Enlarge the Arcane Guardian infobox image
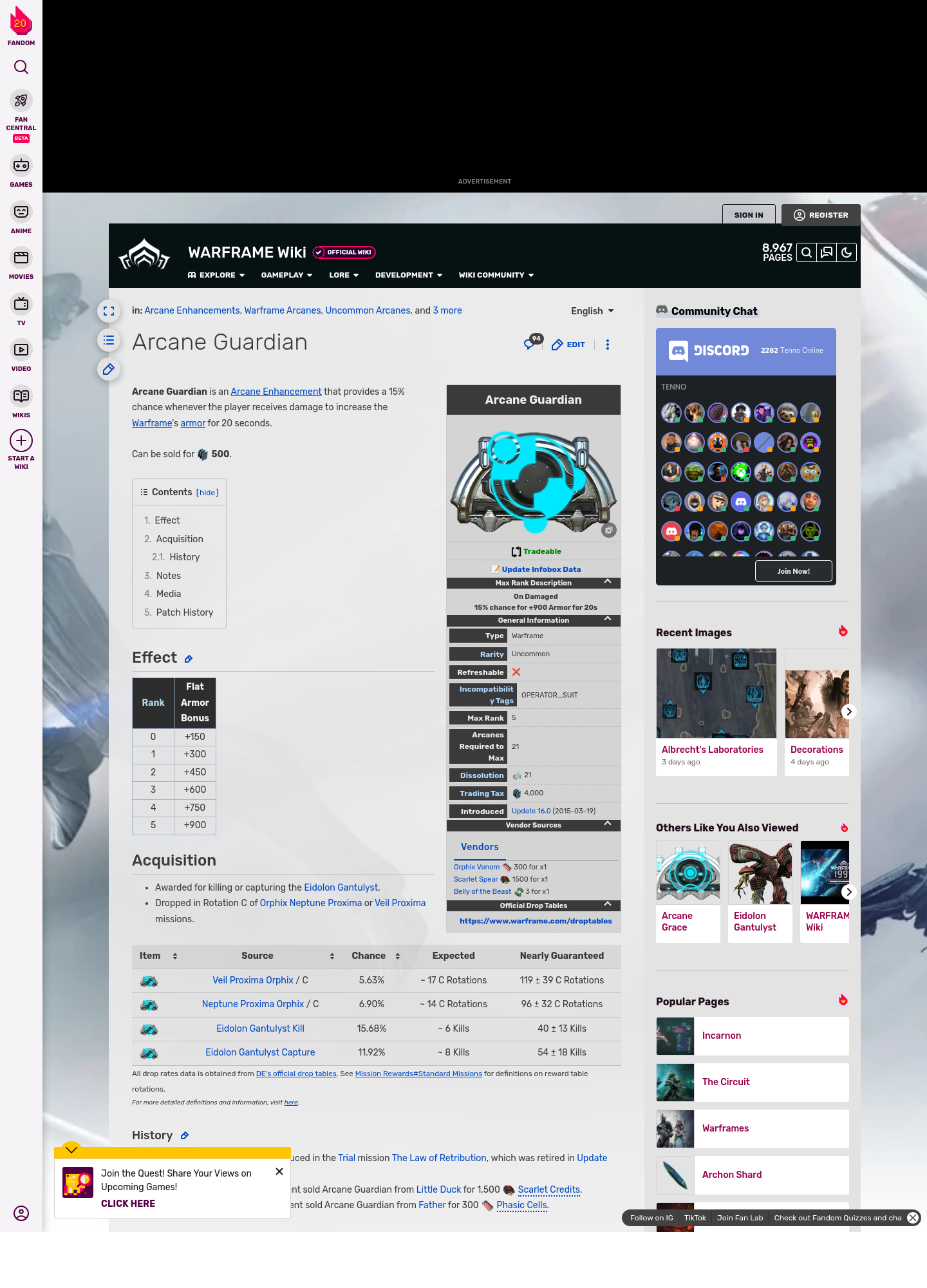Screen dimensions: 927x1288 coord(608,530)
